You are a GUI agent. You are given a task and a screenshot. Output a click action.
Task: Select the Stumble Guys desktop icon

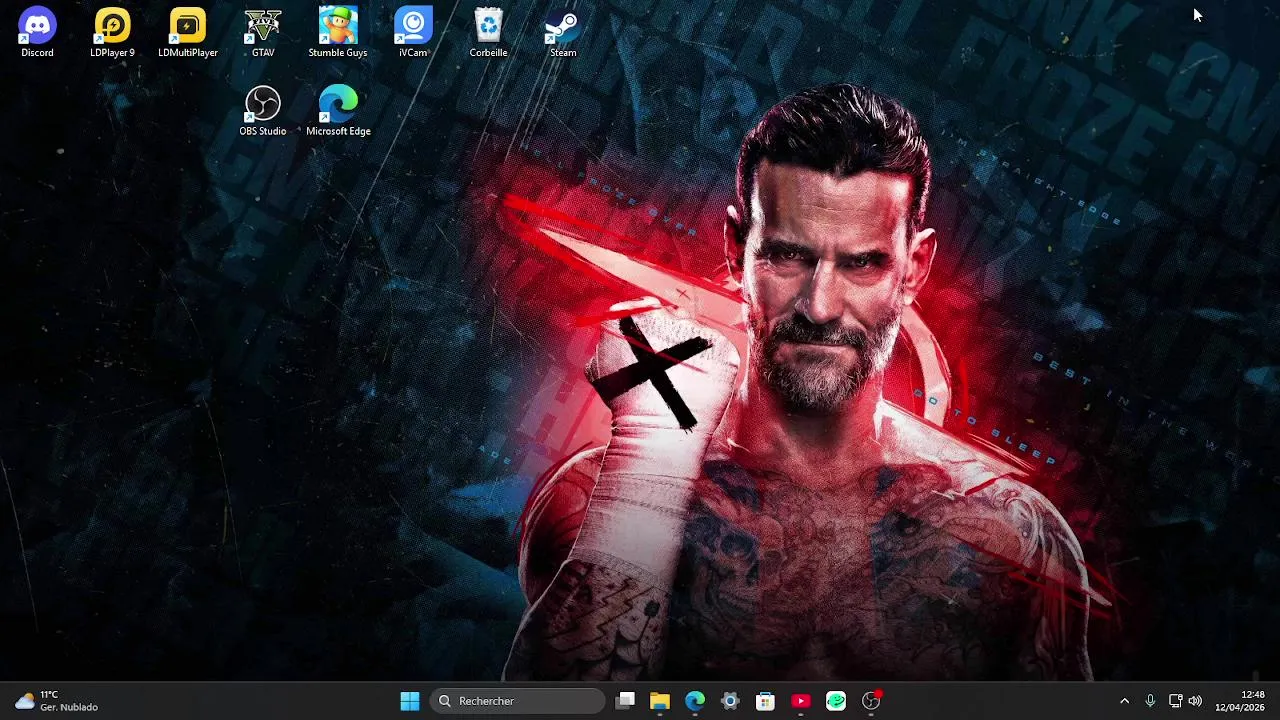(338, 32)
